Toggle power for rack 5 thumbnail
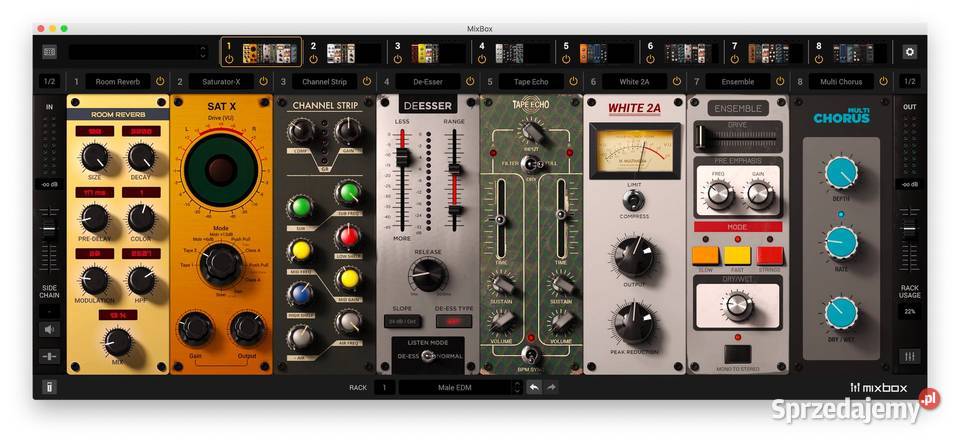Image resolution: width=960 pixels, height=443 pixels. pos(566,59)
